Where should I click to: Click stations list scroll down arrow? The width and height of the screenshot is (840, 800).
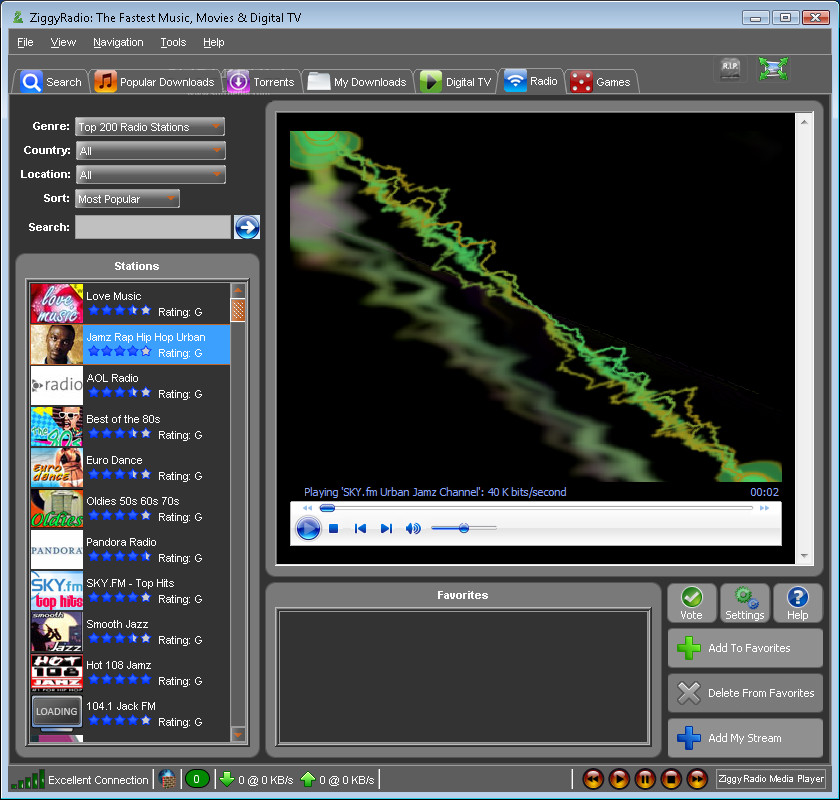point(238,734)
